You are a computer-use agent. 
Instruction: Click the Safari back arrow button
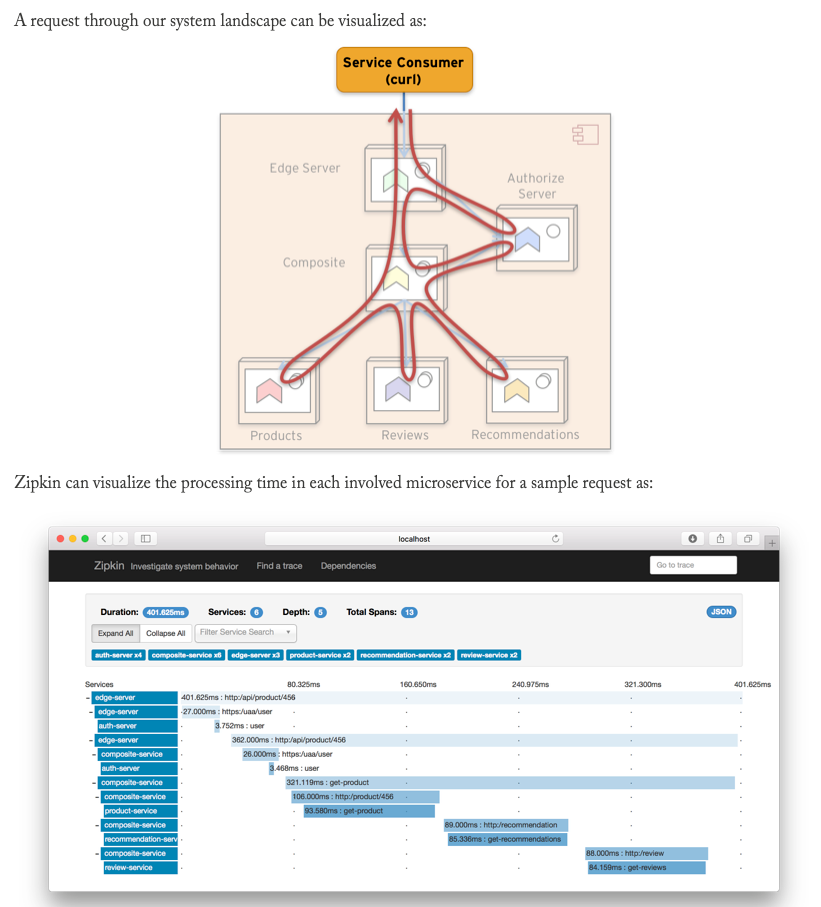[x=104, y=539]
